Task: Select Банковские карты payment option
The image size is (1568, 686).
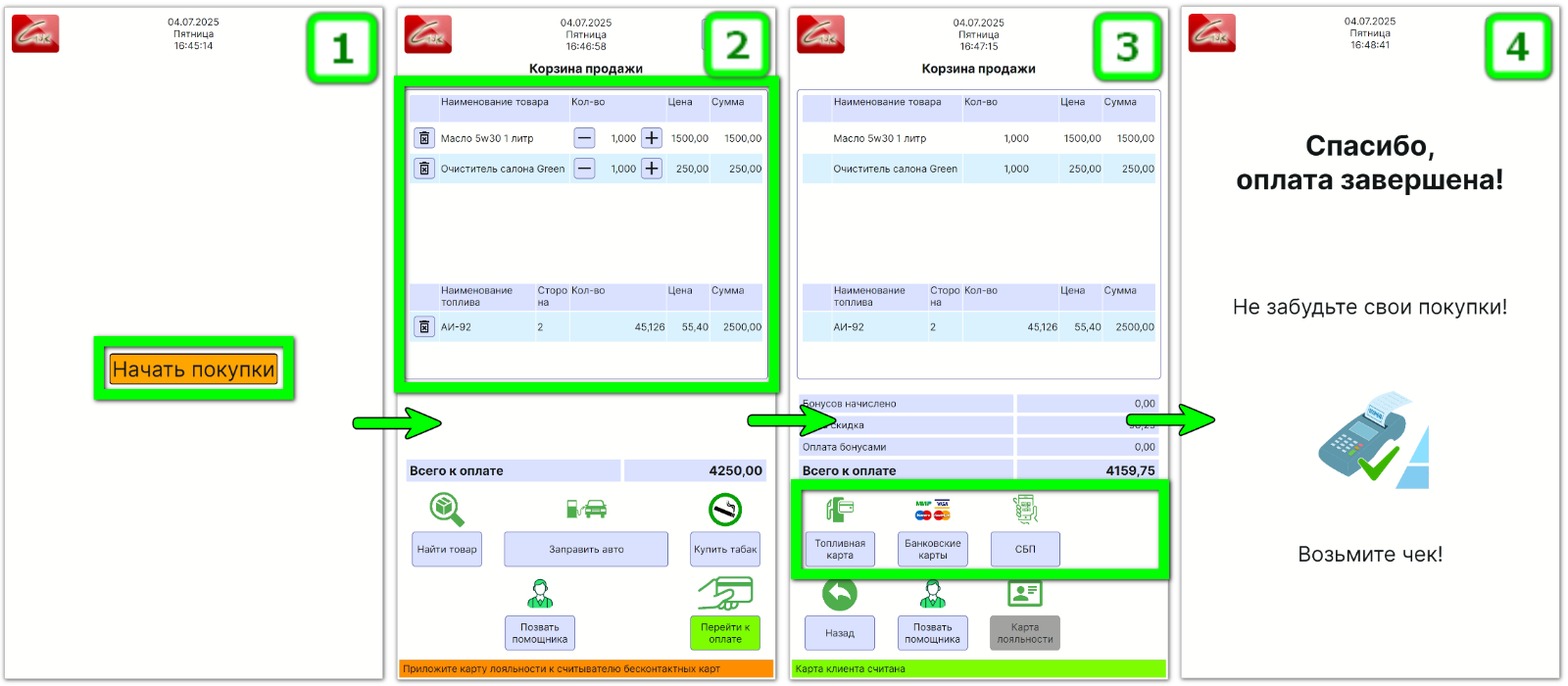Action: 933,549
